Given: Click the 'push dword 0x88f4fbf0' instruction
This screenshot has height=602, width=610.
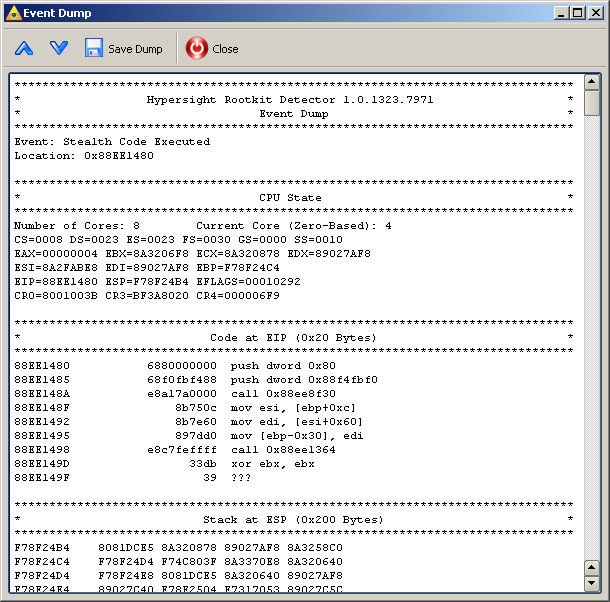Looking at the screenshot, I should tap(304, 380).
